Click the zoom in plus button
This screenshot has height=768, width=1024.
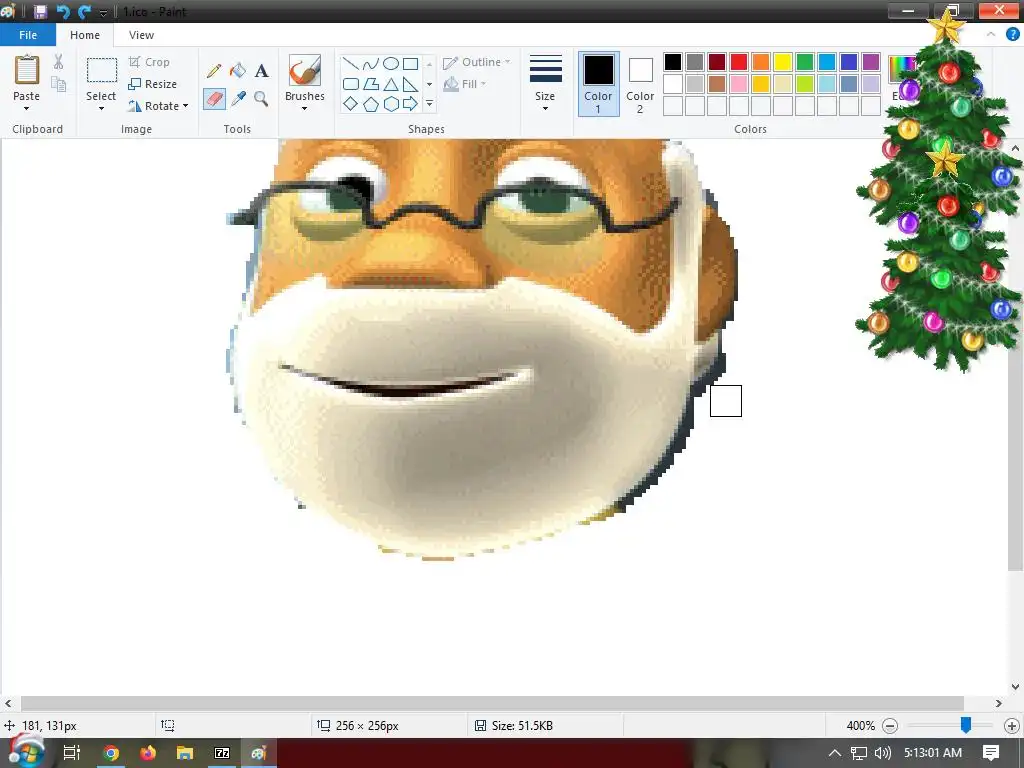[1012, 726]
